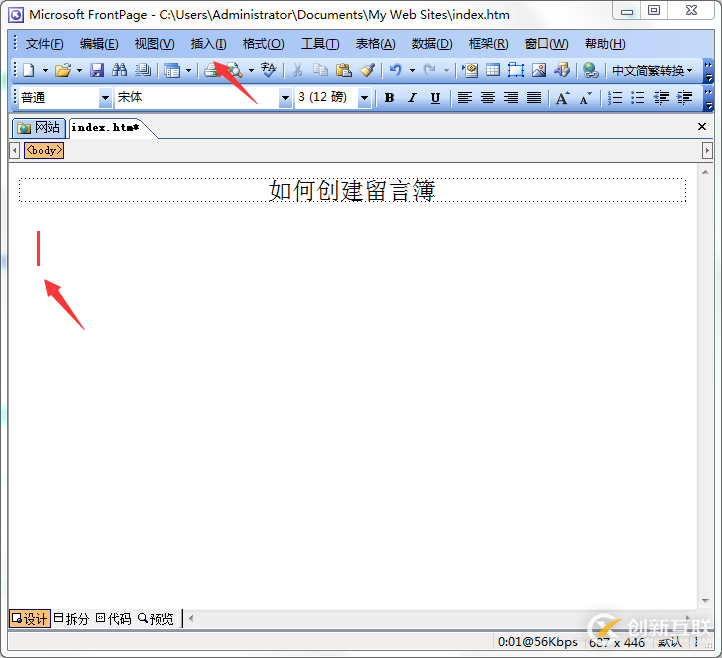Undo the last action
The width and height of the screenshot is (722, 658).
point(396,70)
